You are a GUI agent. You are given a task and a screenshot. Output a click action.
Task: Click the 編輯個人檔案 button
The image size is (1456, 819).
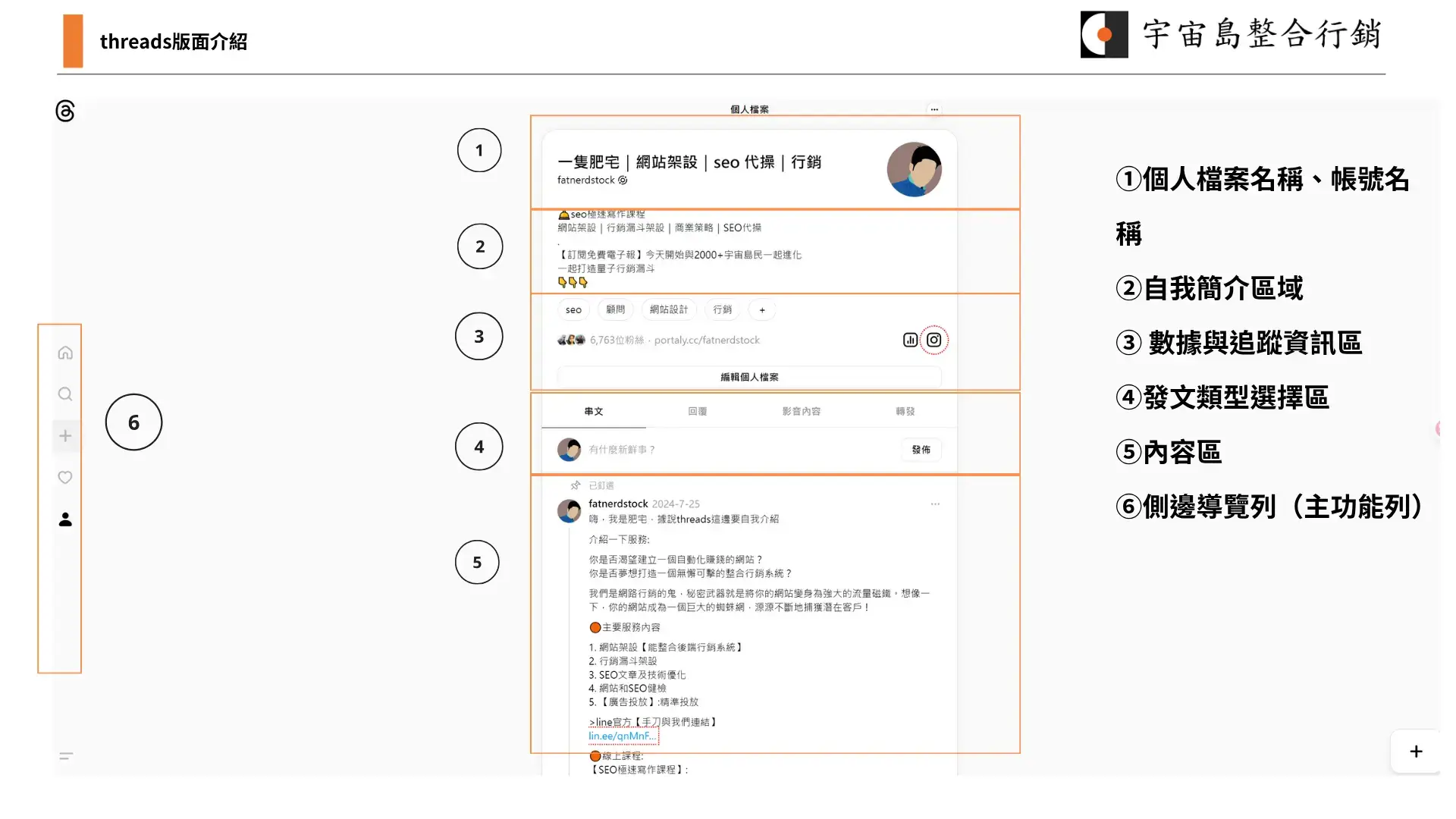748,377
